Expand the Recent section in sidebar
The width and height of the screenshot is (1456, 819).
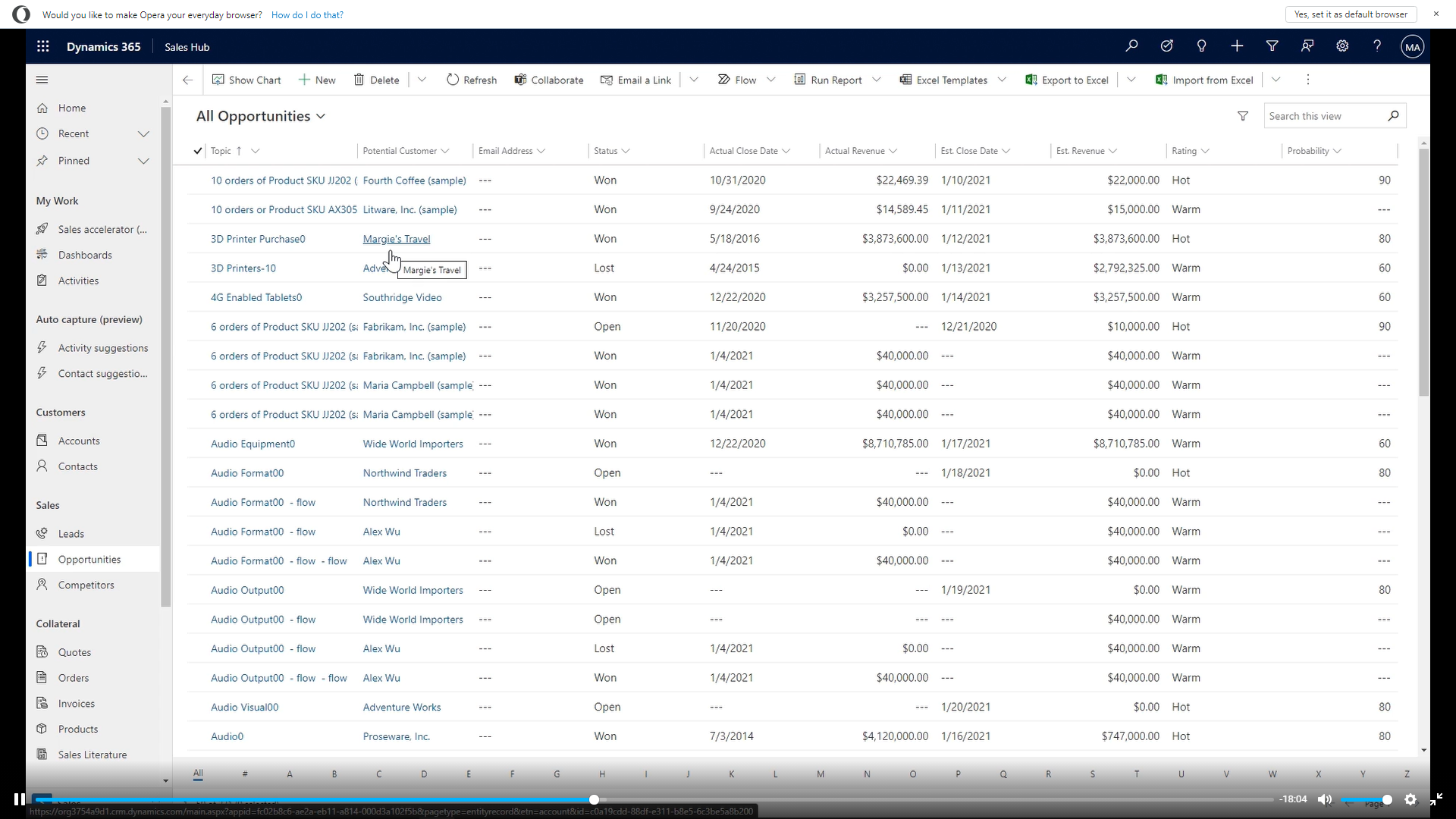[143, 133]
